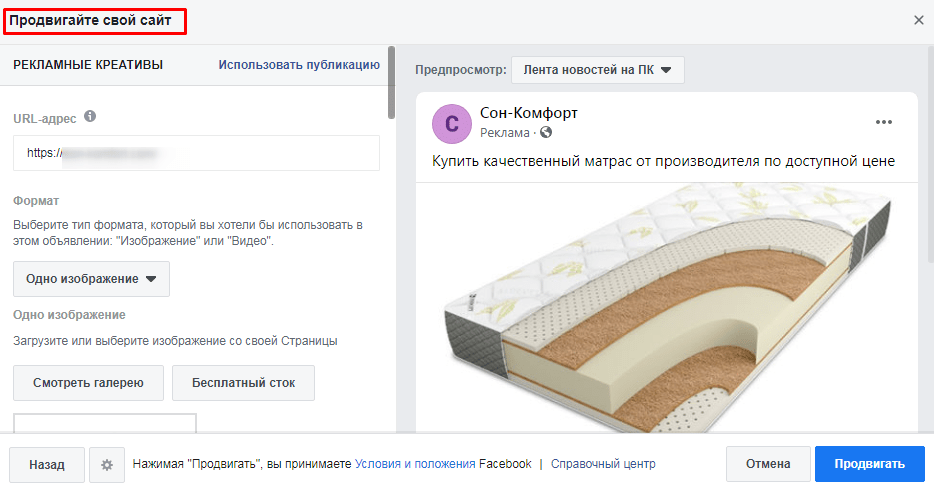Click the blue Продвигать button
Viewport: 934px width, 494px height.
click(x=869, y=464)
